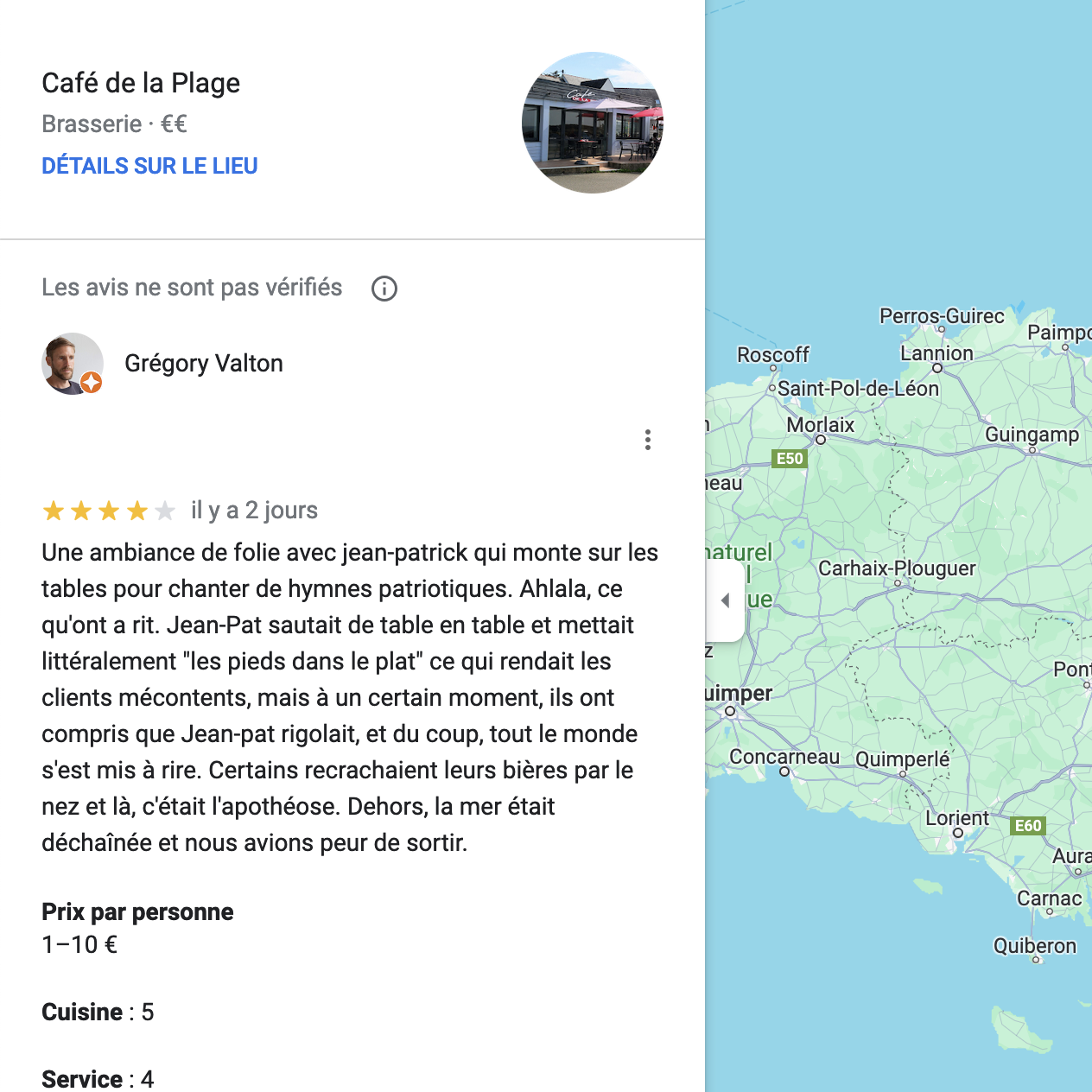Open Grégory Valton's profile picture
This screenshot has height=1092, width=1092.
(x=73, y=364)
